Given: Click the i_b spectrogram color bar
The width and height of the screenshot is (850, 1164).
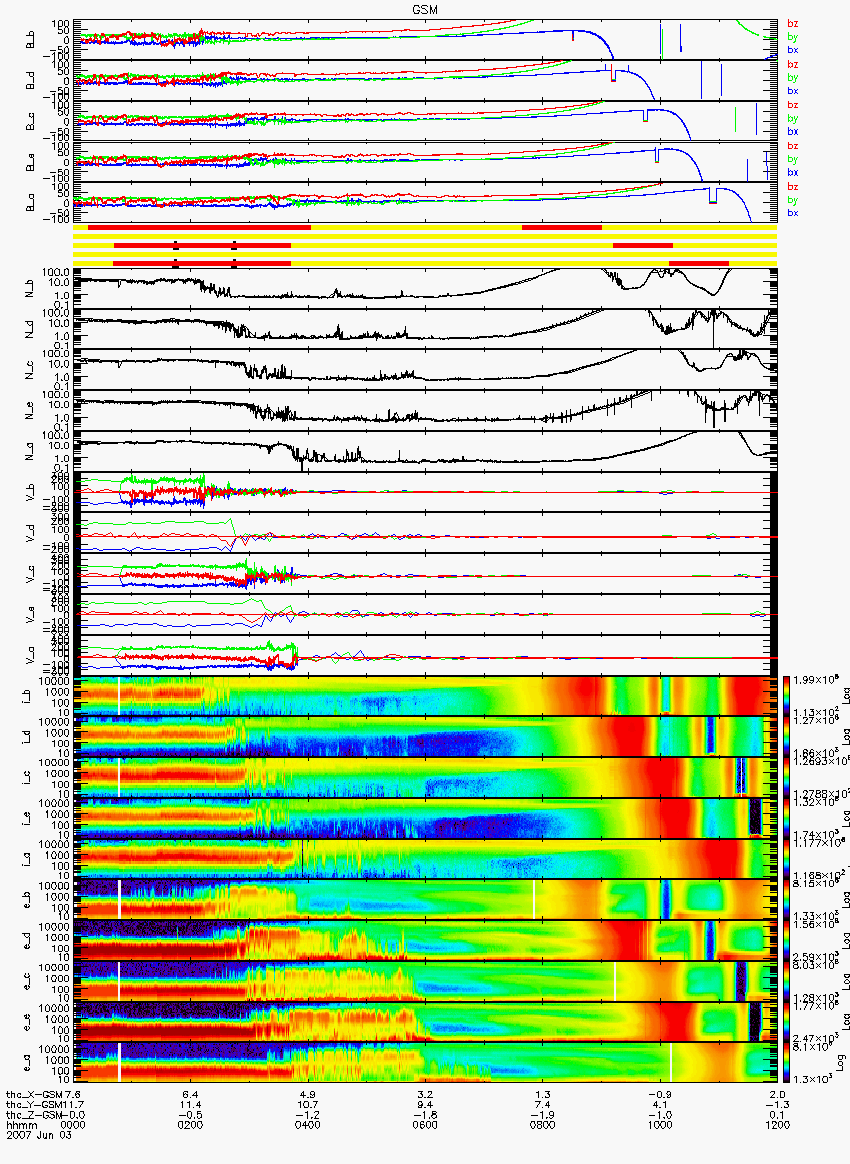Looking at the screenshot, I should [788, 696].
